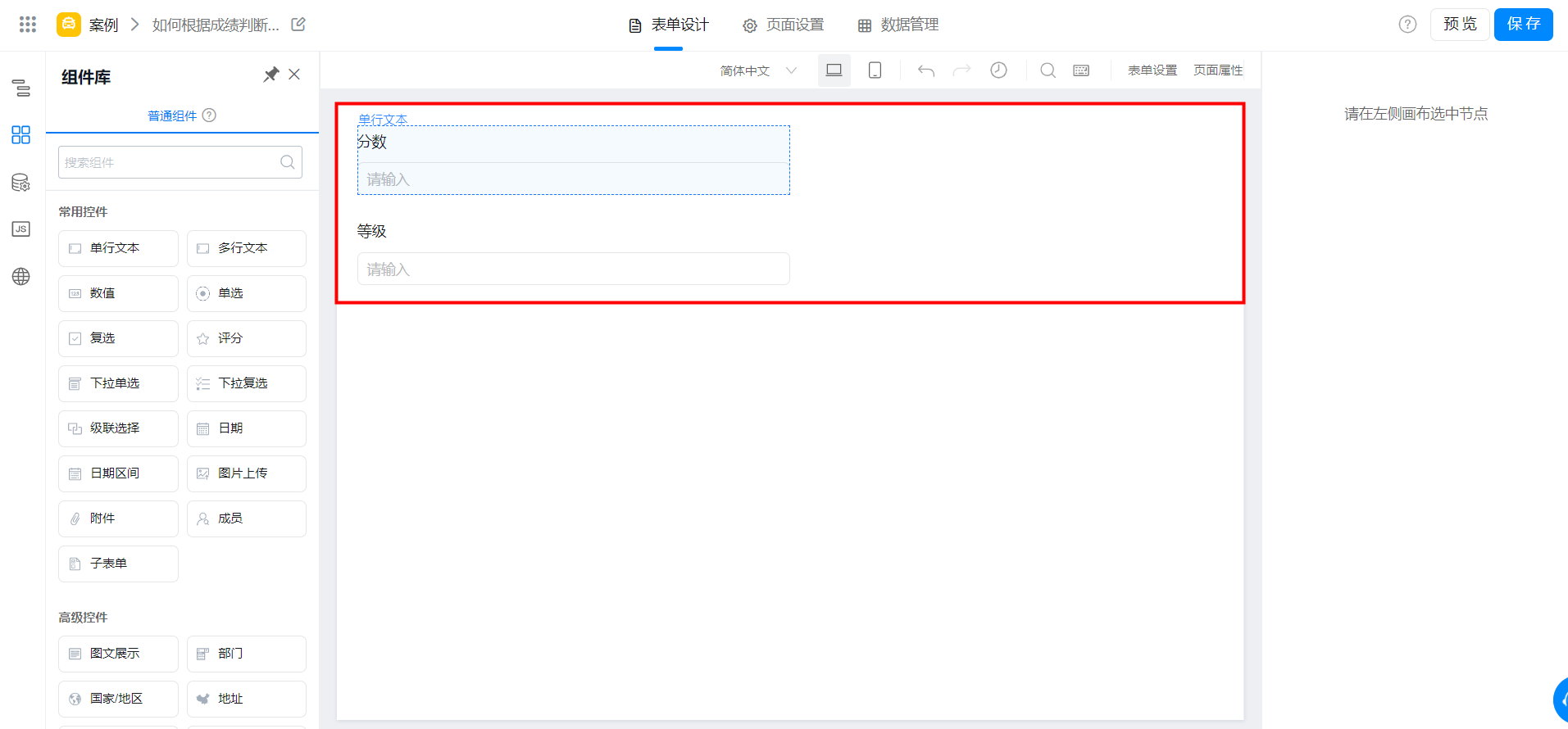Pick the 级联选择 component

coord(118,428)
